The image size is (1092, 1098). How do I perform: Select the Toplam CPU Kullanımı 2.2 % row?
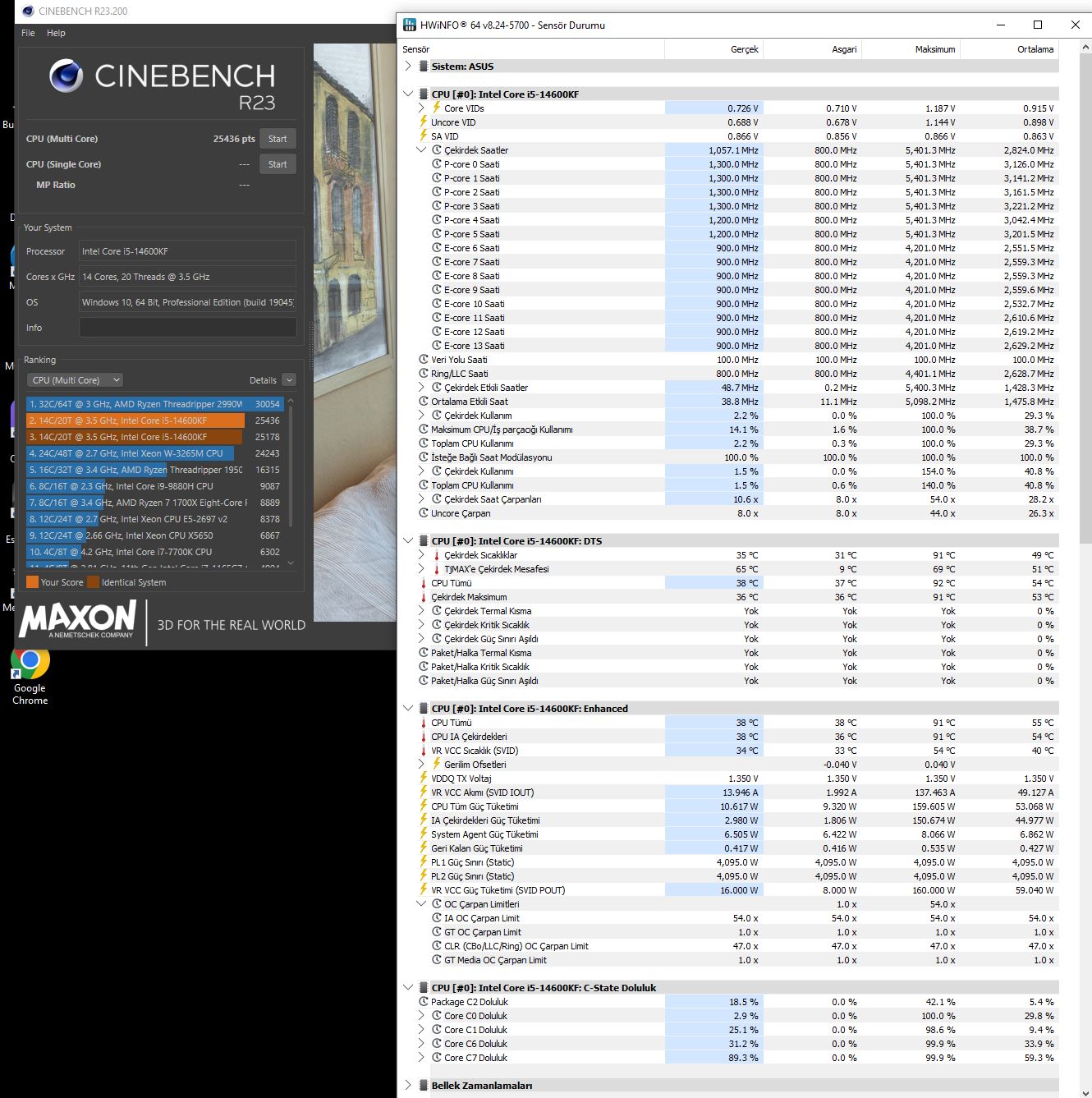(x=729, y=443)
